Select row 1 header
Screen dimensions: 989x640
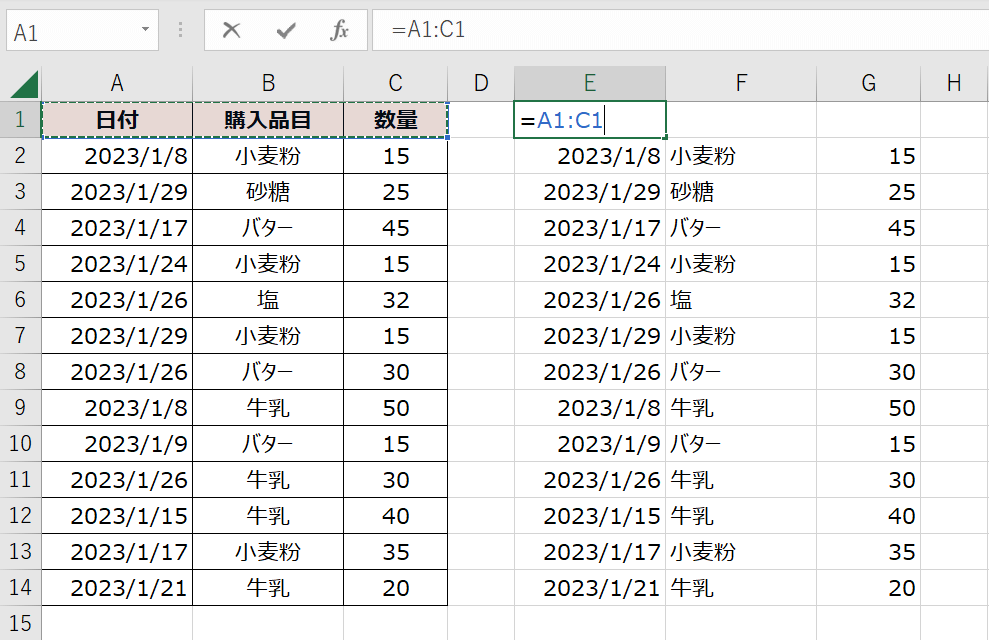pyautogui.click(x=20, y=120)
